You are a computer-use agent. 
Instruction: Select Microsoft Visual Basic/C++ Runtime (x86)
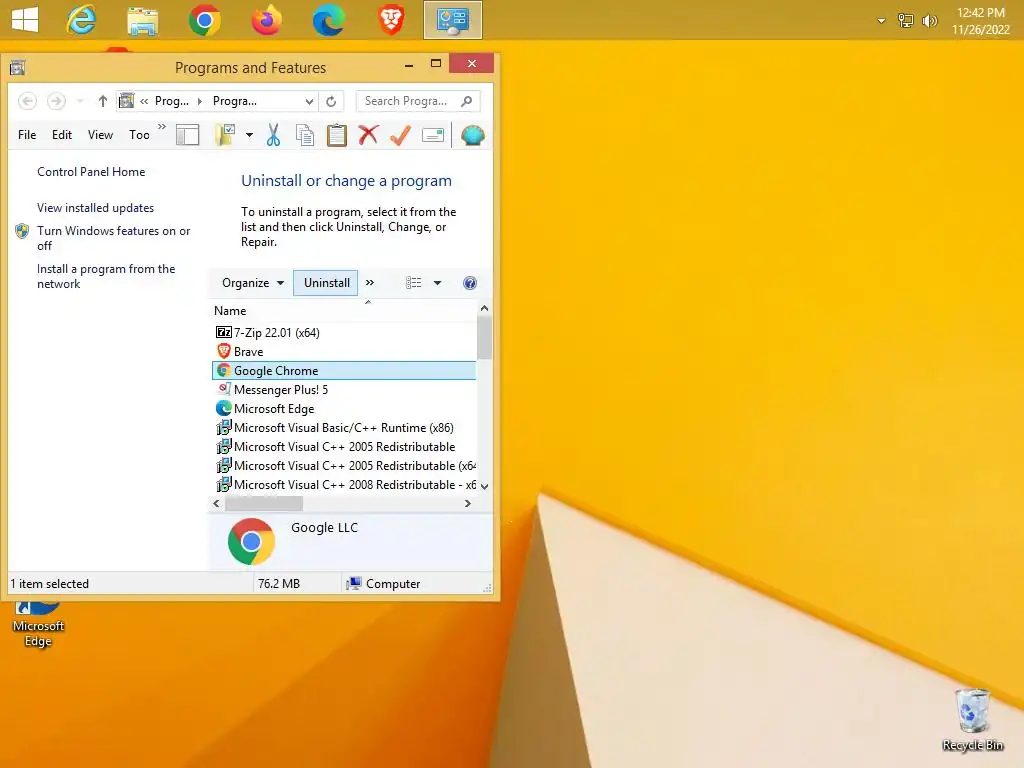[344, 427]
